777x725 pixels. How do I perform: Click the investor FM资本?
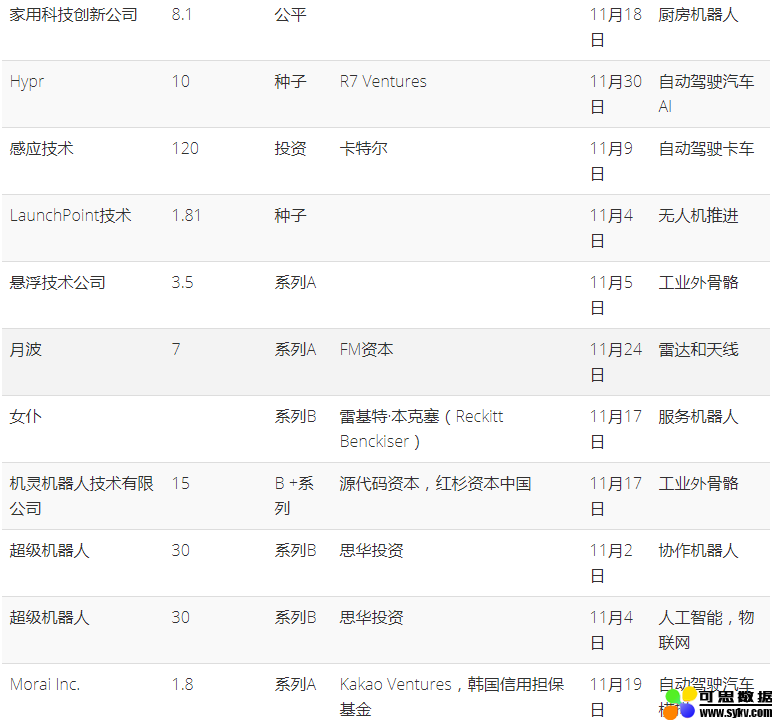pyautogui.click(x=366, y=349)
